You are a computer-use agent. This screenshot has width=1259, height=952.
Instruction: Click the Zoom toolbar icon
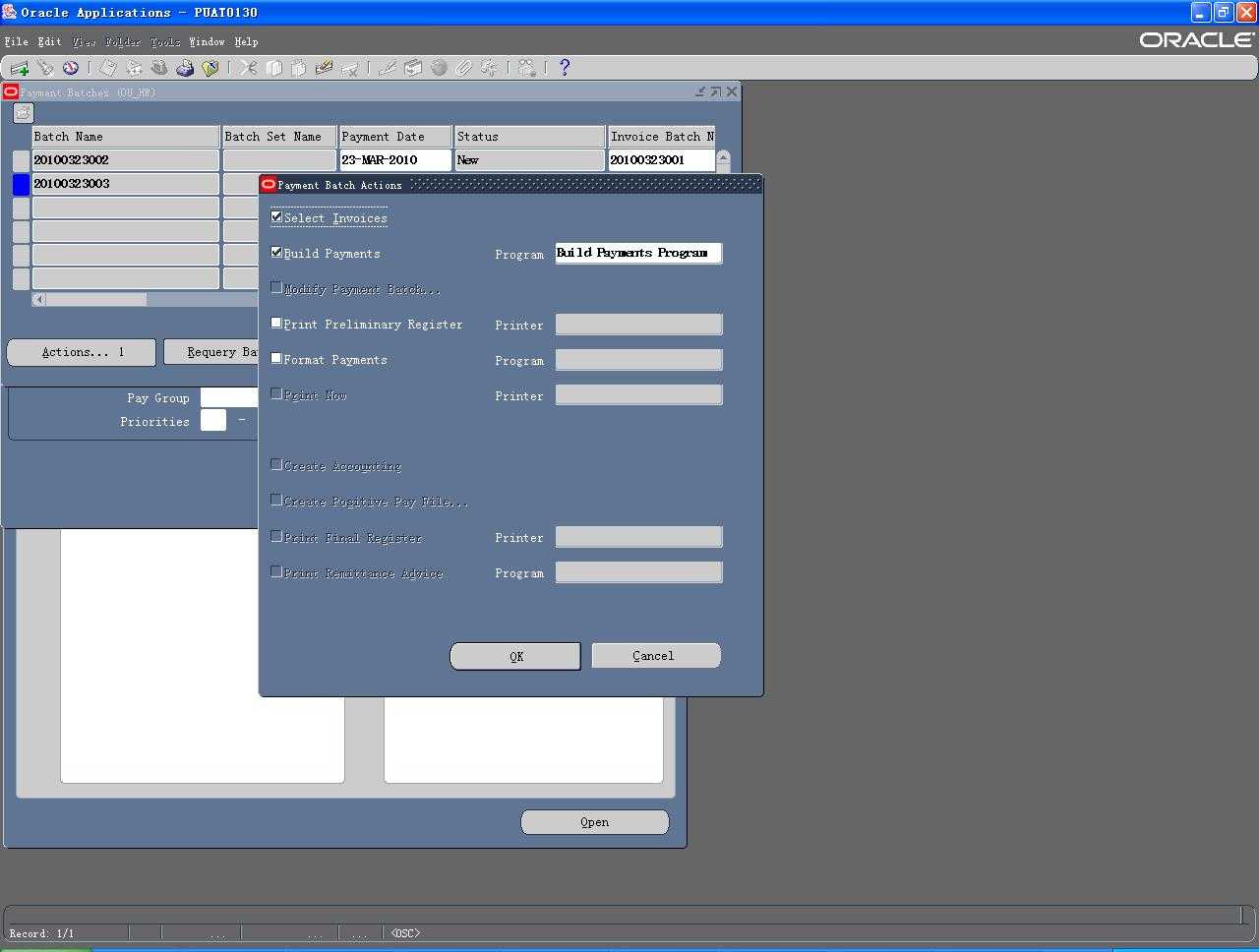coord(413,68)
